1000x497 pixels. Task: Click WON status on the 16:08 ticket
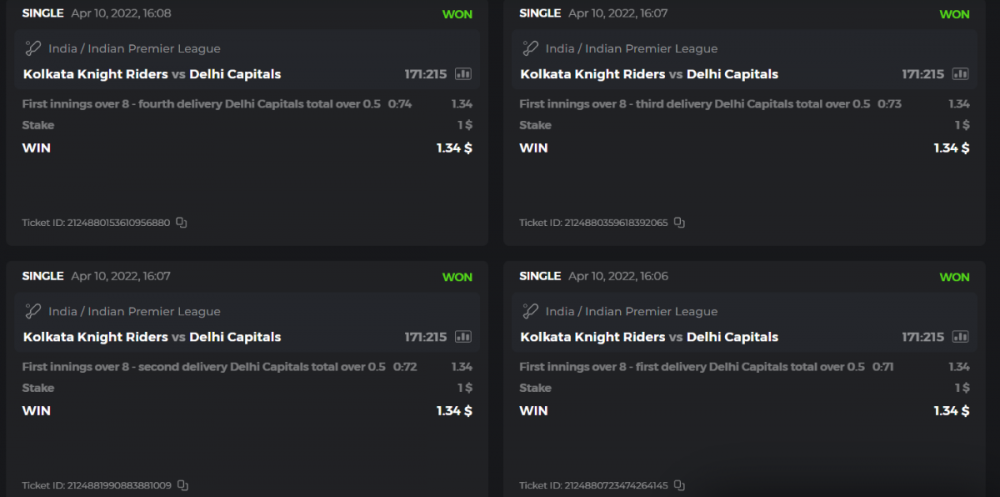click(x=457, y=14)
